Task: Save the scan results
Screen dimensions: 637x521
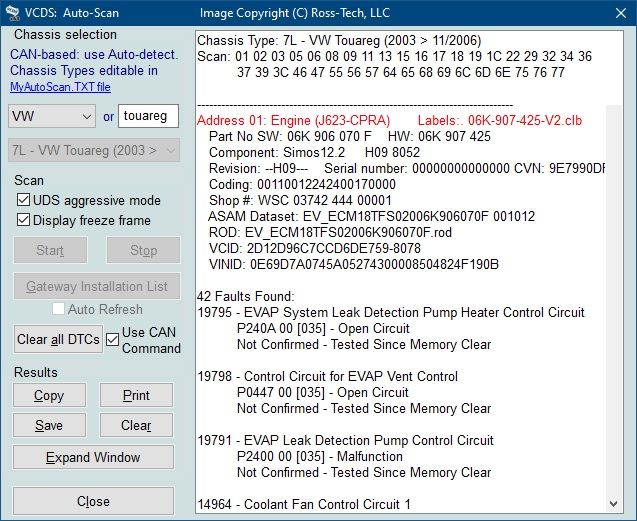Action: click(49, 425)
